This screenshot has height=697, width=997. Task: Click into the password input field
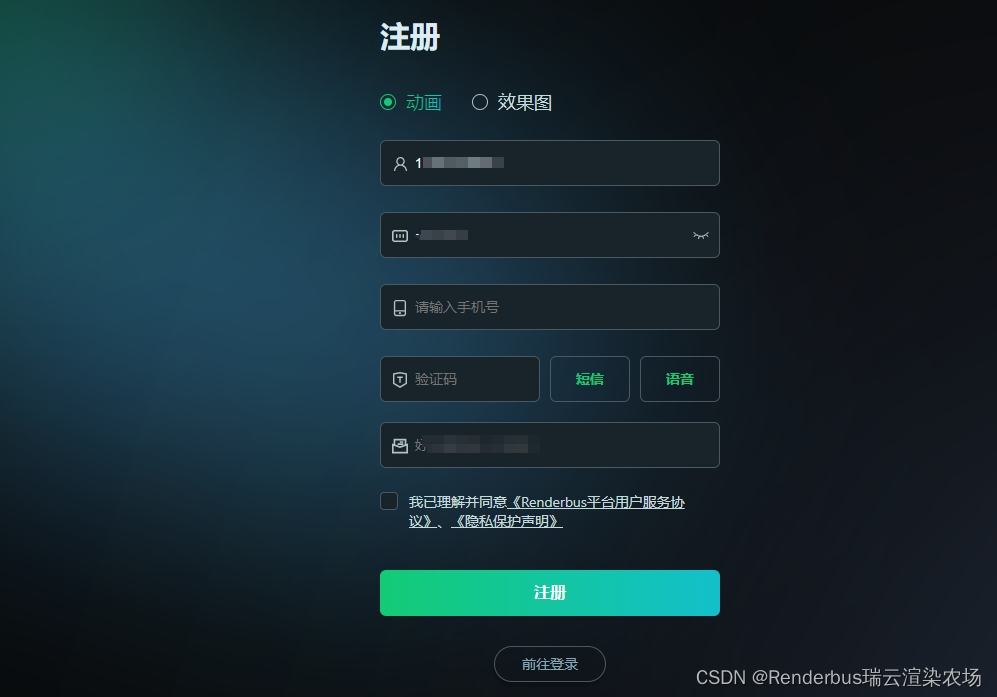[x=550, y=235]
